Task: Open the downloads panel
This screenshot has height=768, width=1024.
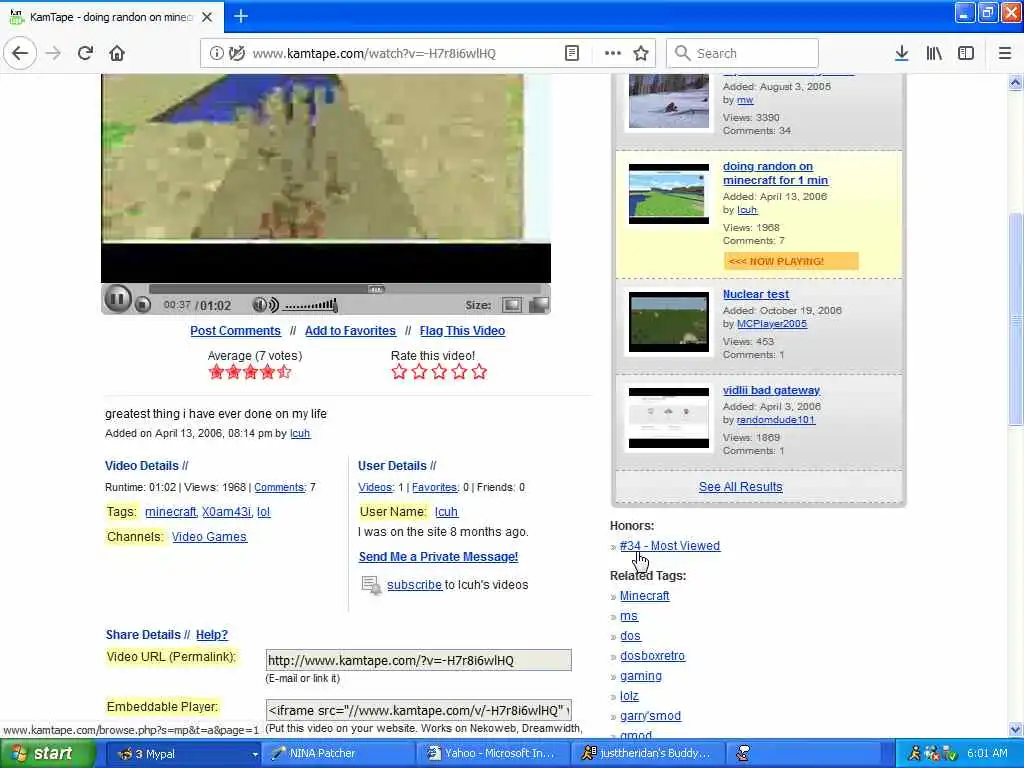Action: 902,53
